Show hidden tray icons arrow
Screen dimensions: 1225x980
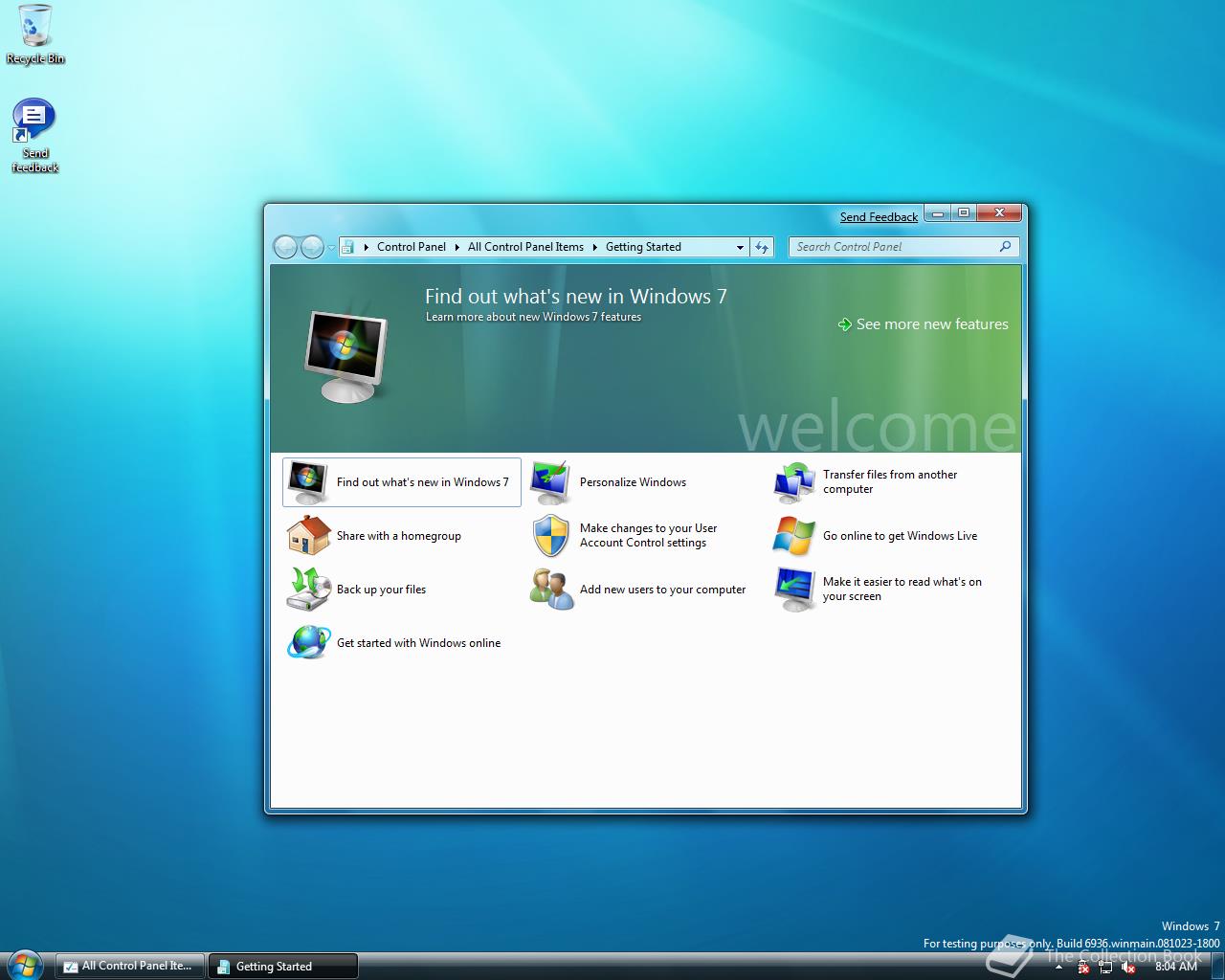coord(1059,967)
